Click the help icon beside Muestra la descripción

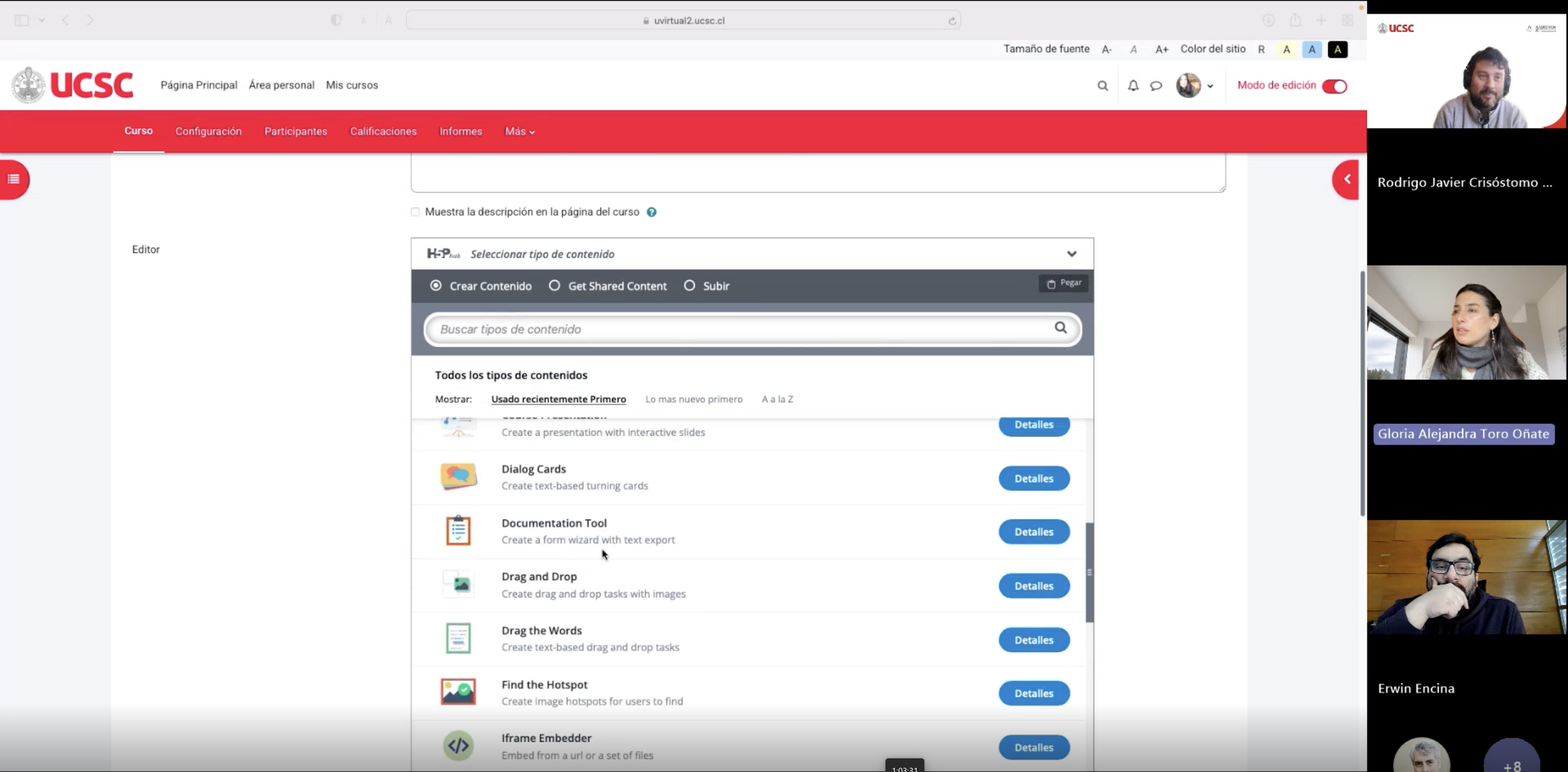(651, 212)
